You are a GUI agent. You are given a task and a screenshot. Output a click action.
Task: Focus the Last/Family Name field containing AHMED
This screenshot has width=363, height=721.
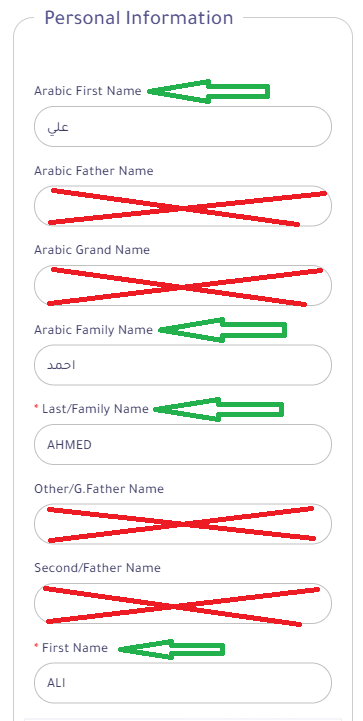[x=183, y=445]
